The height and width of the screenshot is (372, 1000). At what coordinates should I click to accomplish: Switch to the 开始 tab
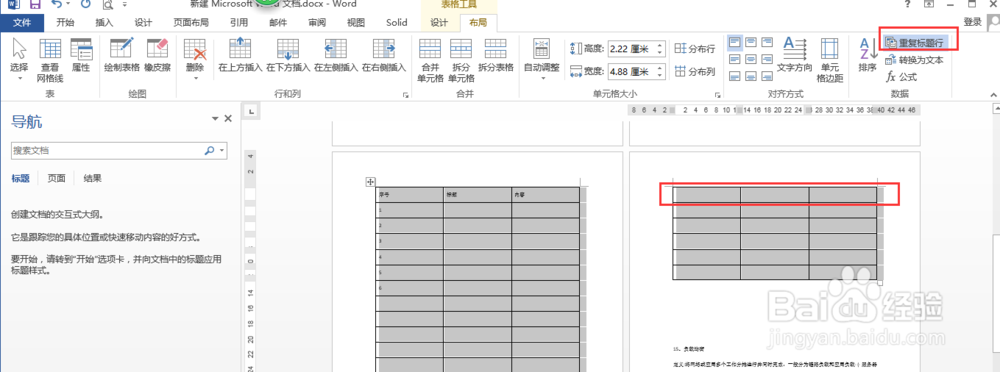coord(65,23)
